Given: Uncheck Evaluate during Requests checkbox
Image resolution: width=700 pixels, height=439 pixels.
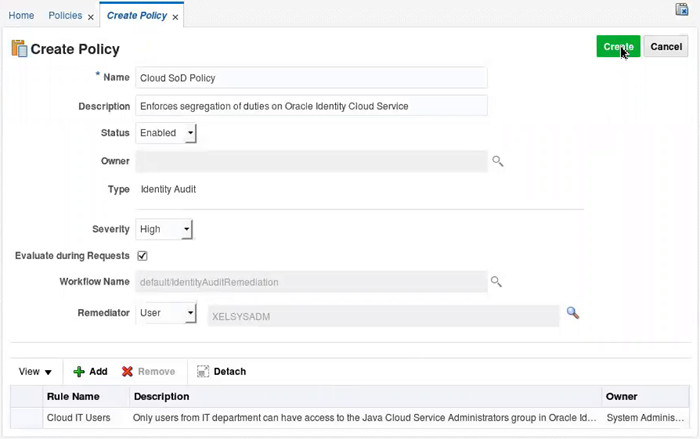Looking at the screenshot, I should (142, 256).
